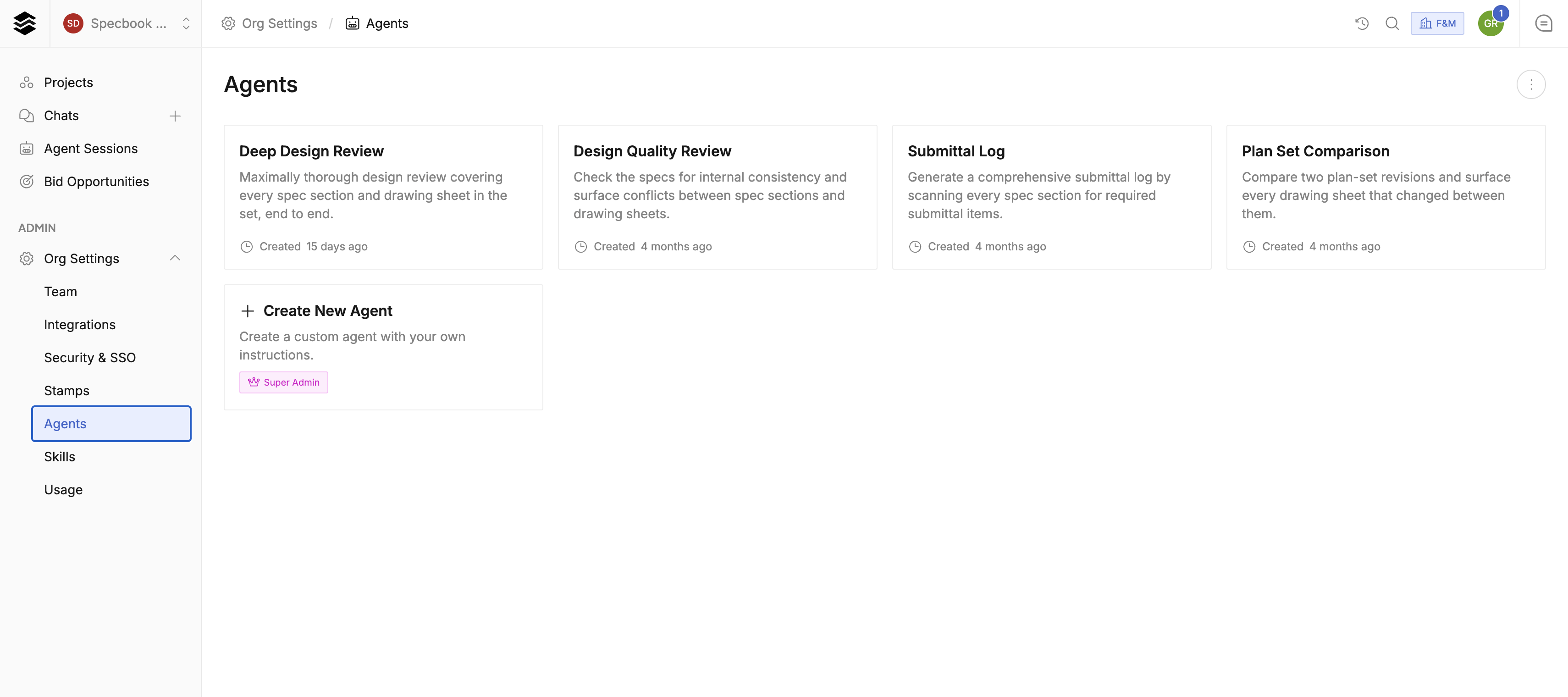
Task: Open the GR user avatar menu
Action: pos(1490,24)
